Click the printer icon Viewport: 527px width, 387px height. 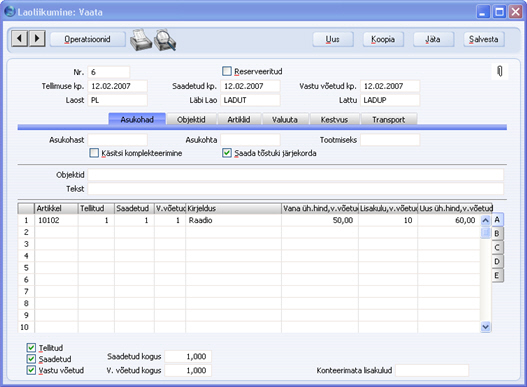140,40
